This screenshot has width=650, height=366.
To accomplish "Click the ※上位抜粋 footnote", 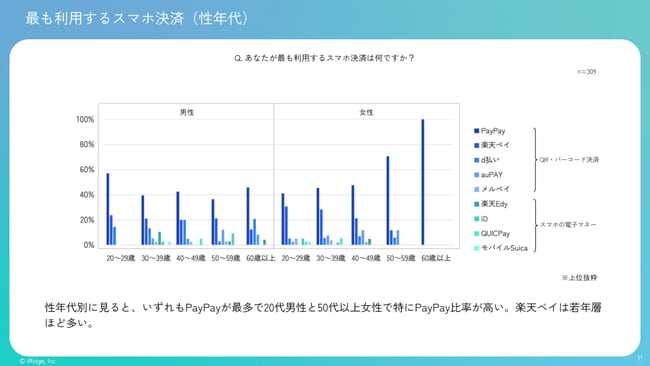I will pos(580,278).
